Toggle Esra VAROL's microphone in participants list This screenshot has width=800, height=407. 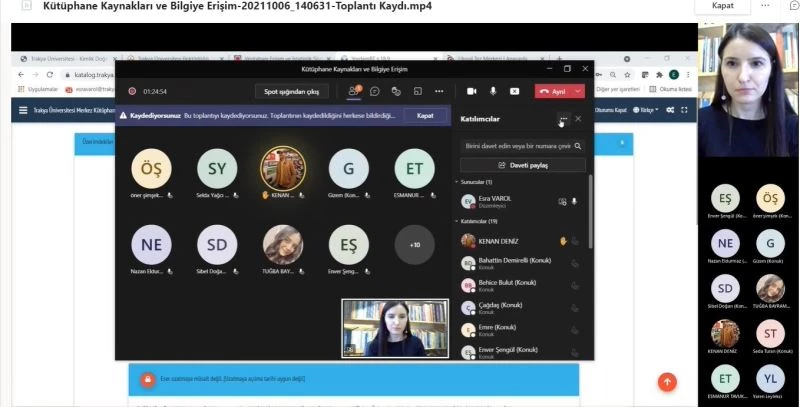point(574,201)
